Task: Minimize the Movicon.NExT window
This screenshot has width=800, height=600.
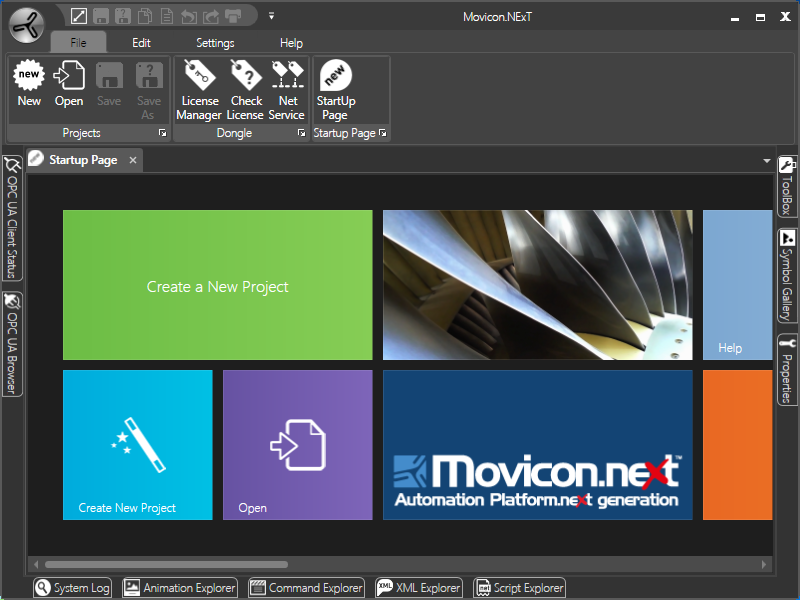Action: tap(735, 18)
